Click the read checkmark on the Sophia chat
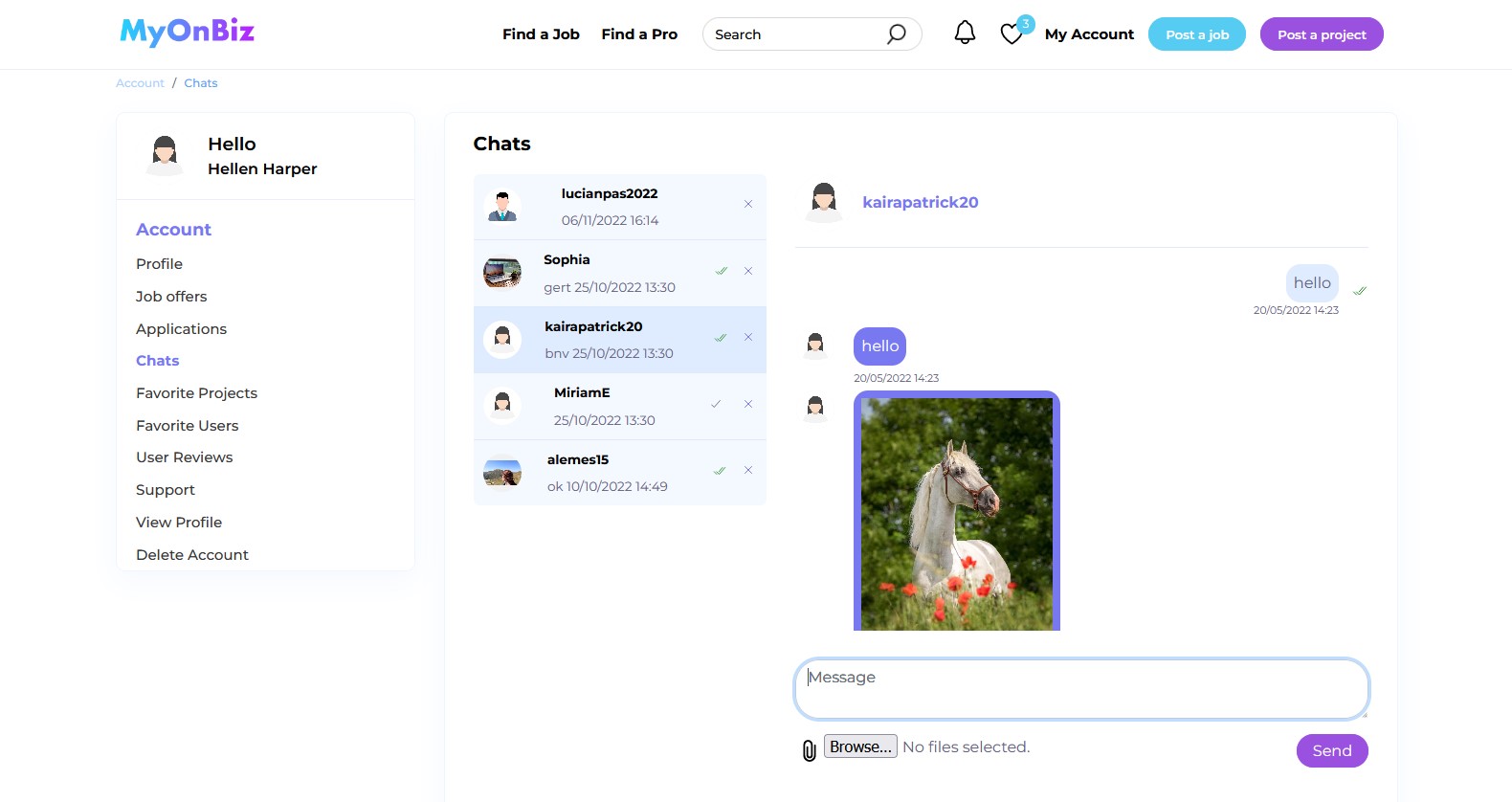This screenshot has width=1512, height=802. [722, 271]
